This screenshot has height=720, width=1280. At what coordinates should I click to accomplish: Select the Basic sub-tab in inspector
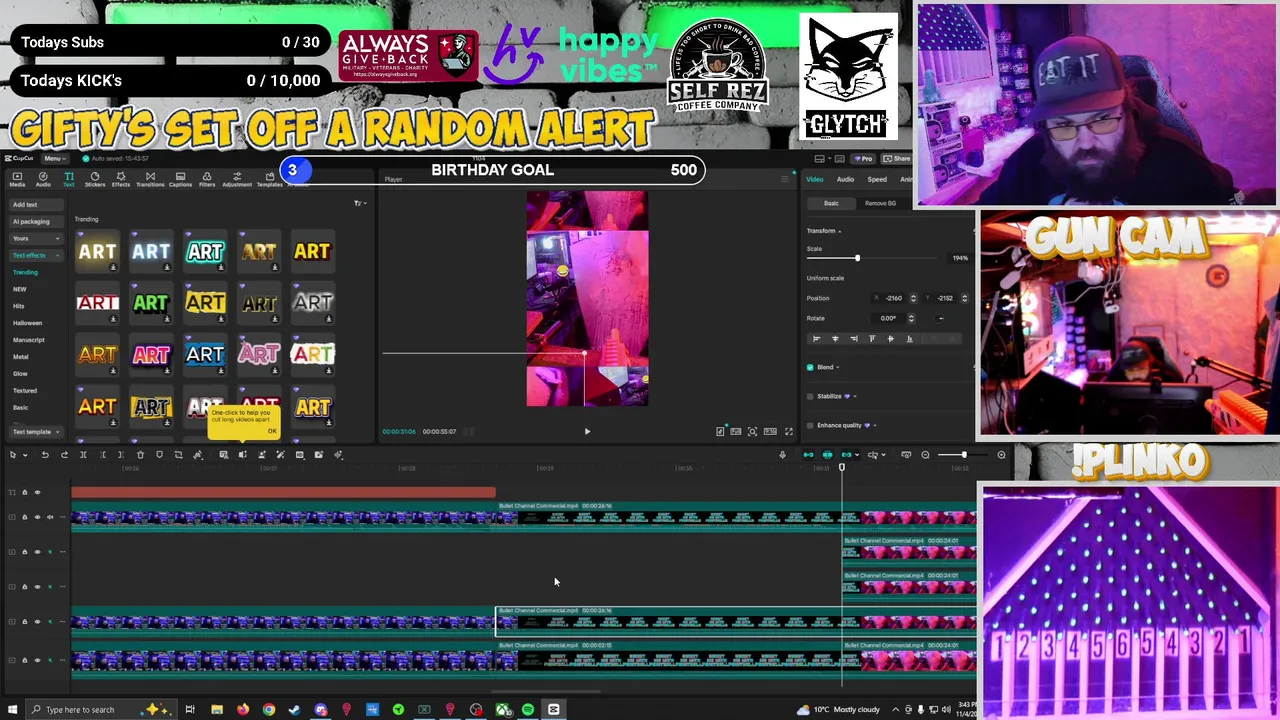coord(831,203)
